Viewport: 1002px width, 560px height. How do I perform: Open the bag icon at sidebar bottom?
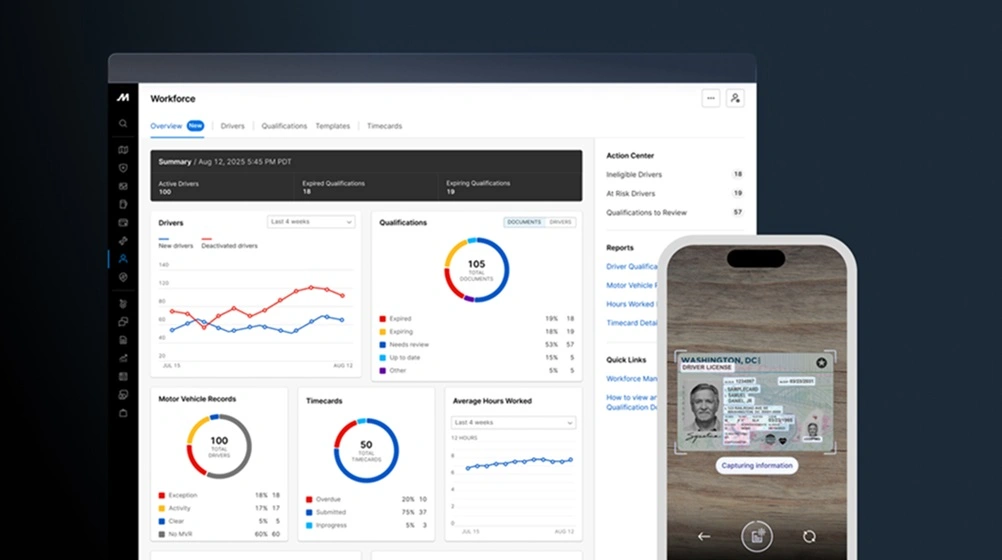[123, 413]
